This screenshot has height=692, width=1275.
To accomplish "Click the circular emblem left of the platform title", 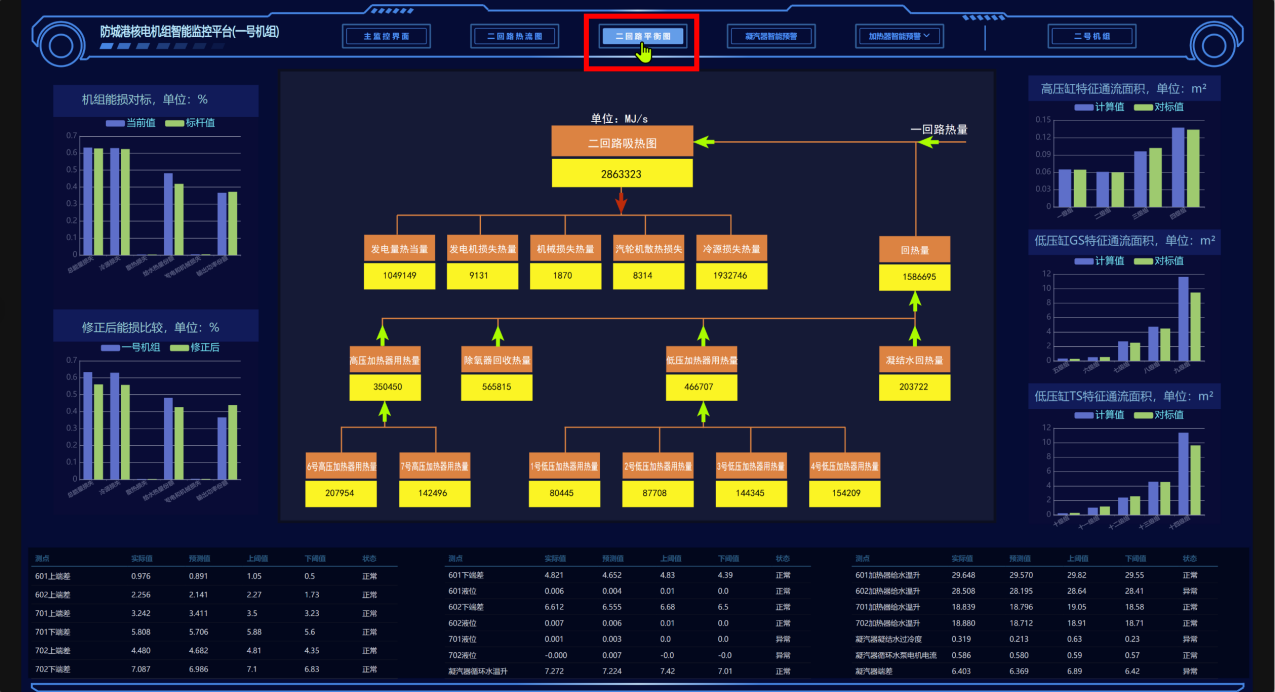I will (60, 45).
